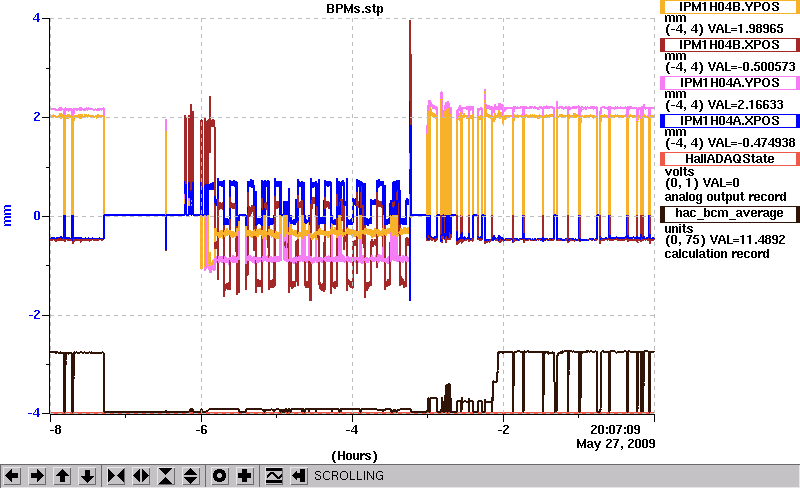Pan the plot right with the arrow button
This screenshot has height=488, width=800.
point(37,476)
